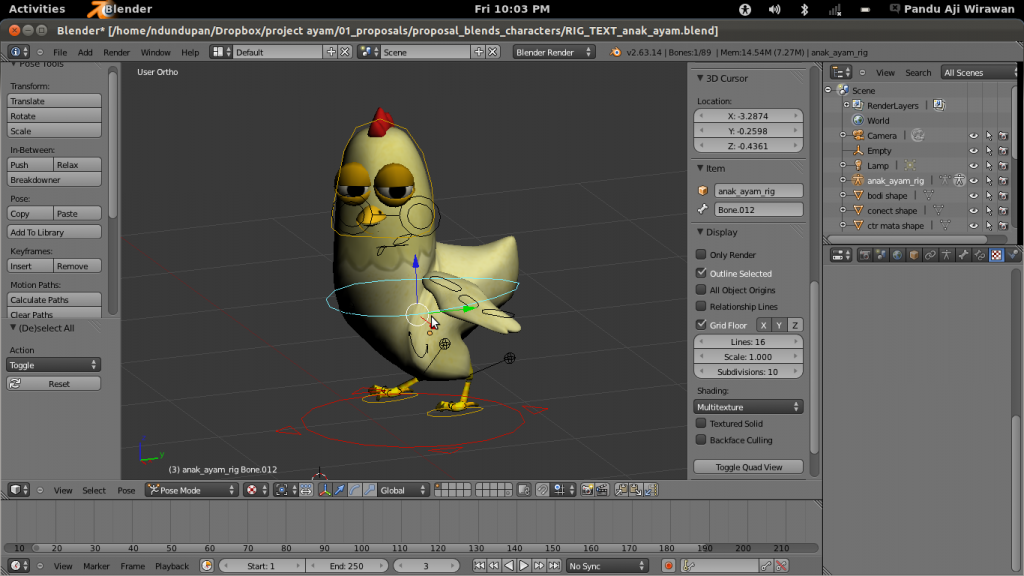Open the Render properties tab camera icon
Viewport: 1024px width, 576px height.
[x=864, y=255]
